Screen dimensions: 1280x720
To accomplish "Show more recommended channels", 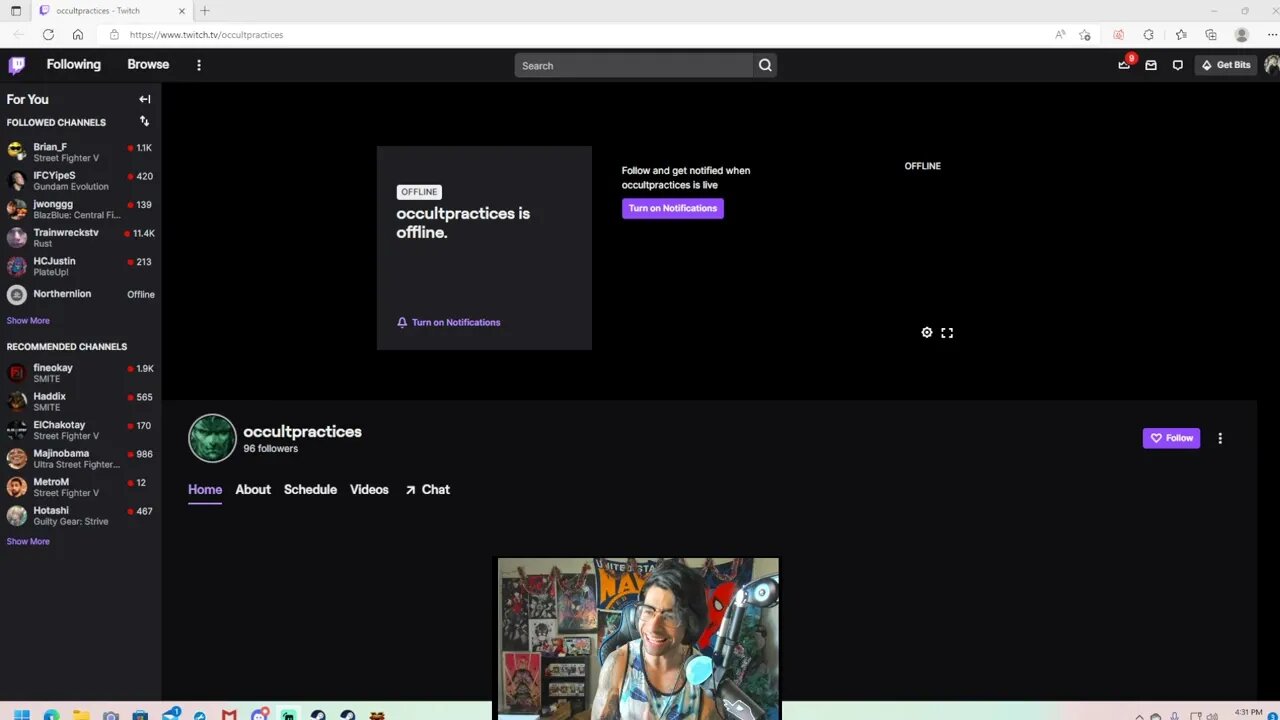I will pyautogui.click(x=28, y=541).
